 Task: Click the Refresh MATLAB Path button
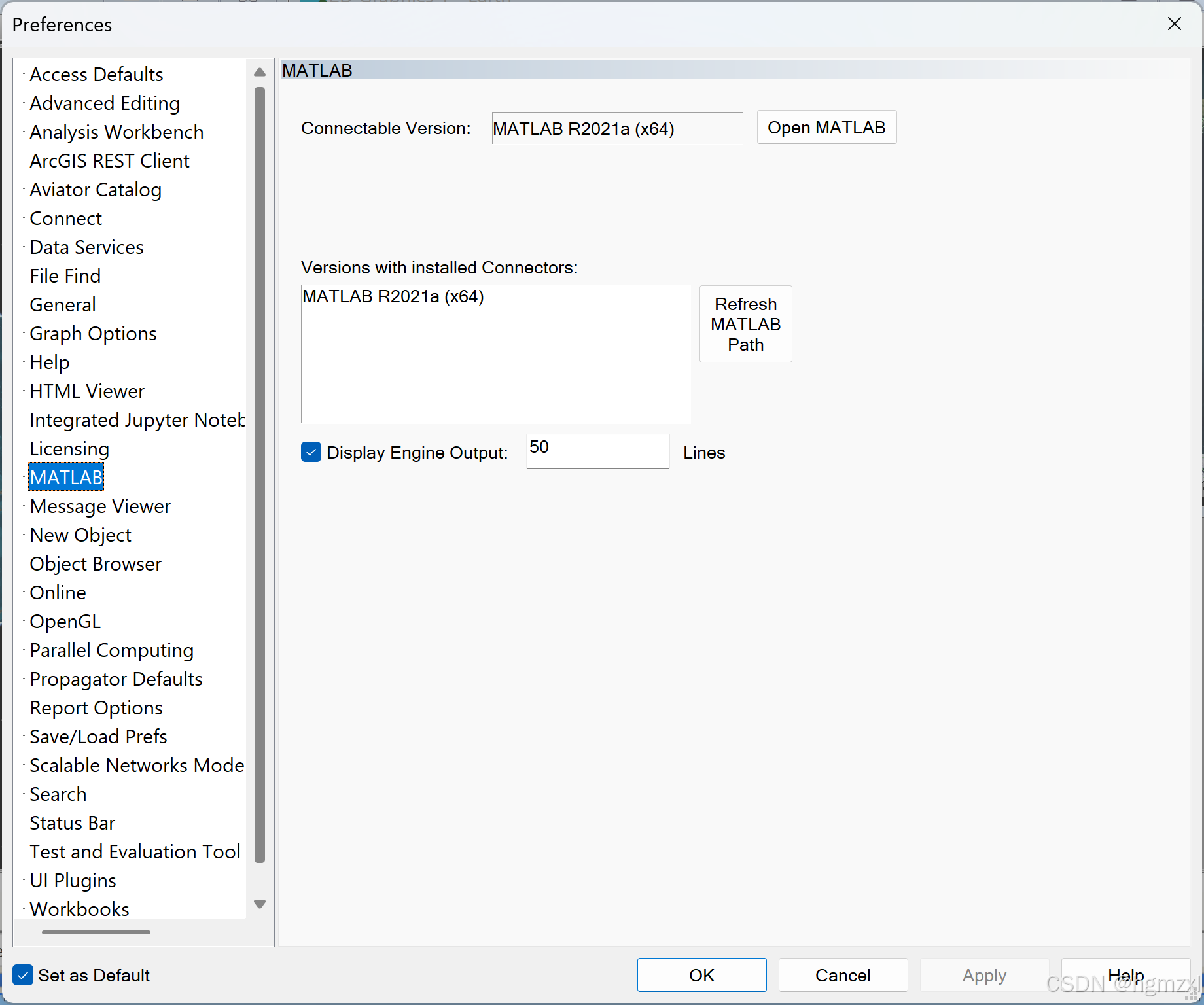(x=745, y=324)
